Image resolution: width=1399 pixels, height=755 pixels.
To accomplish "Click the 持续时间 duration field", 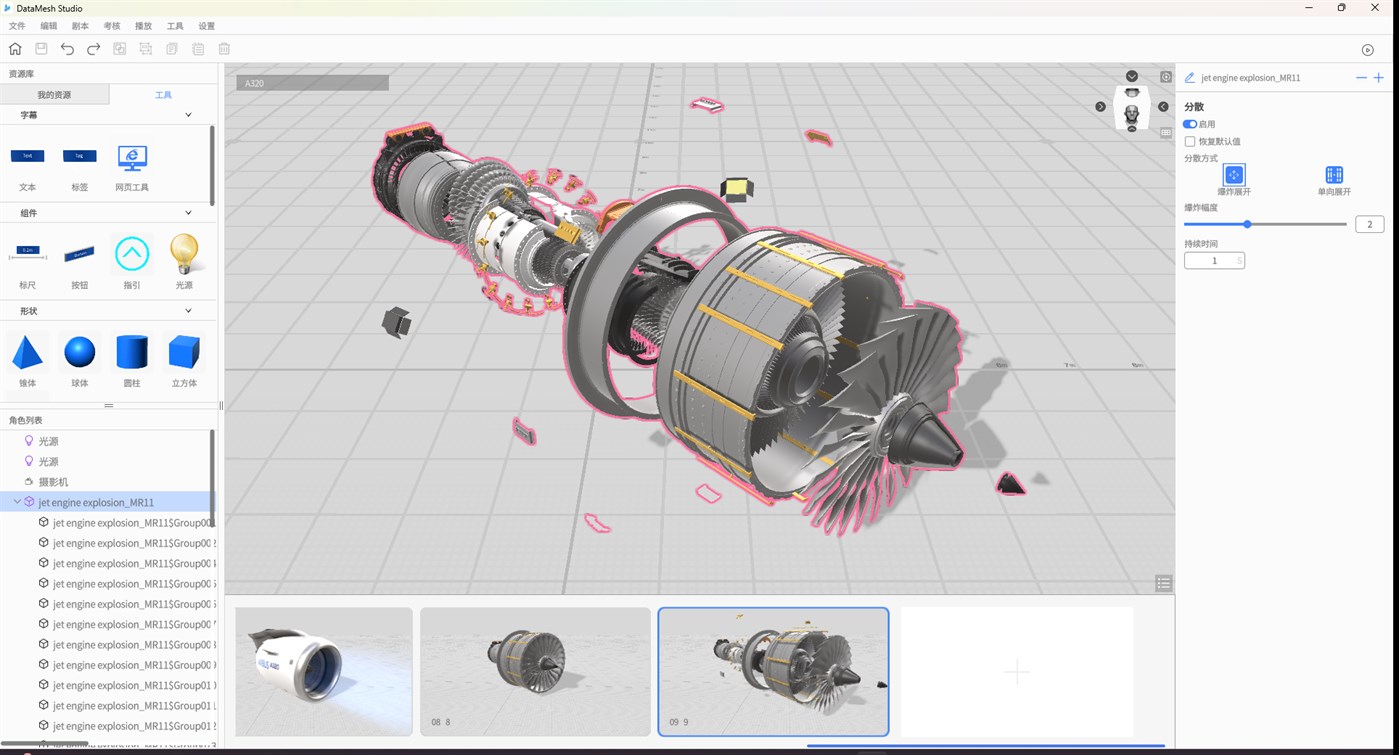I will coord(1214,260).
